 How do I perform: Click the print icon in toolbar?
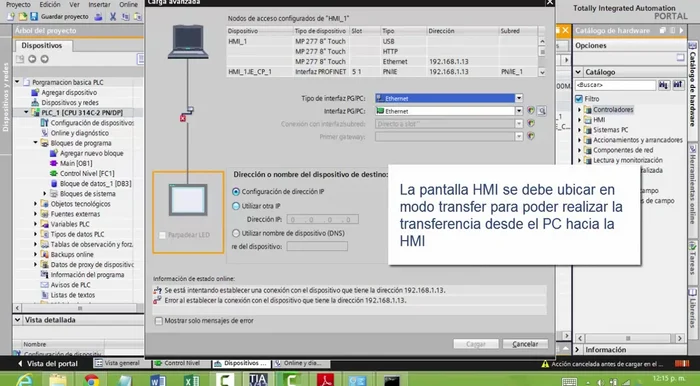[98, 17]
